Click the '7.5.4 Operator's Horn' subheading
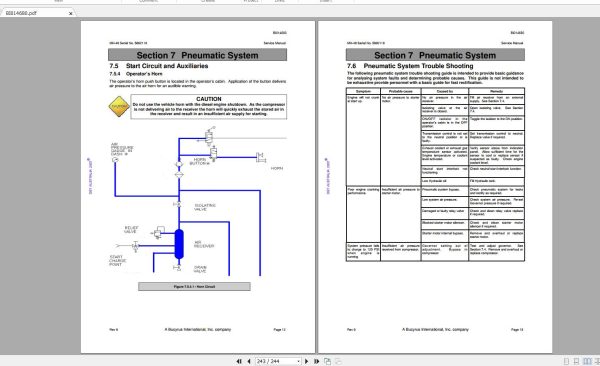This screenshot has height=366, width=600. click(x=136, y=74)
